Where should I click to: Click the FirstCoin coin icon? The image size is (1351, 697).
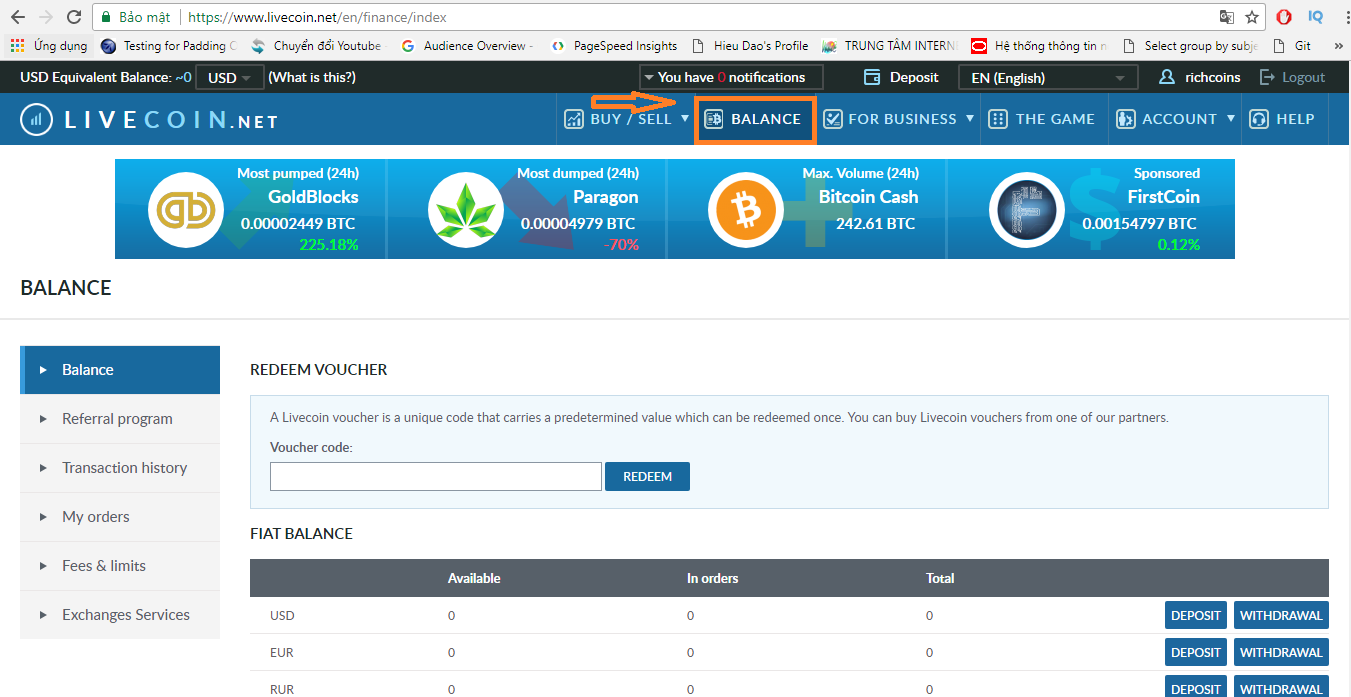point(1026,211)
